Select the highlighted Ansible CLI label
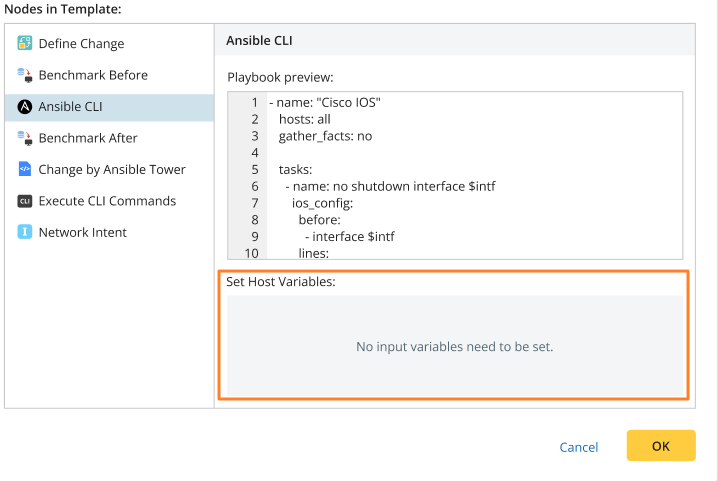The image size is (718, 481). point(71,107)
